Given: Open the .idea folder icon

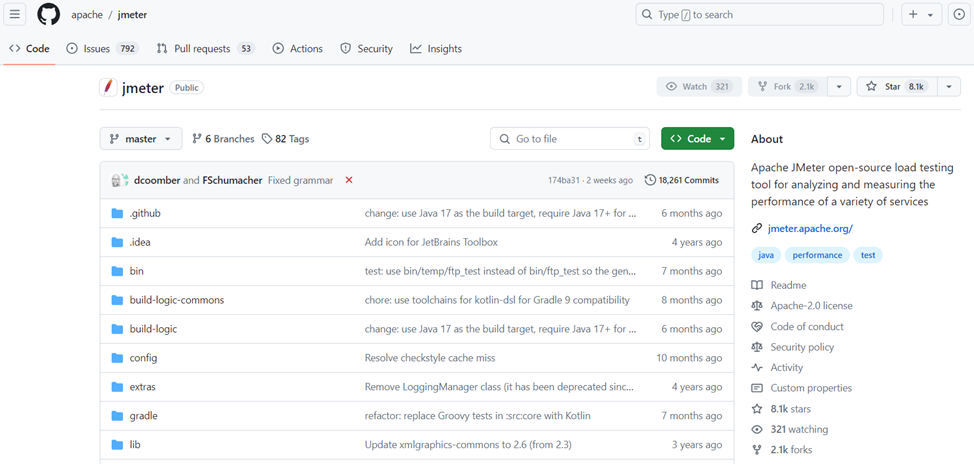Looking at the screenshot, I should 117,242.
